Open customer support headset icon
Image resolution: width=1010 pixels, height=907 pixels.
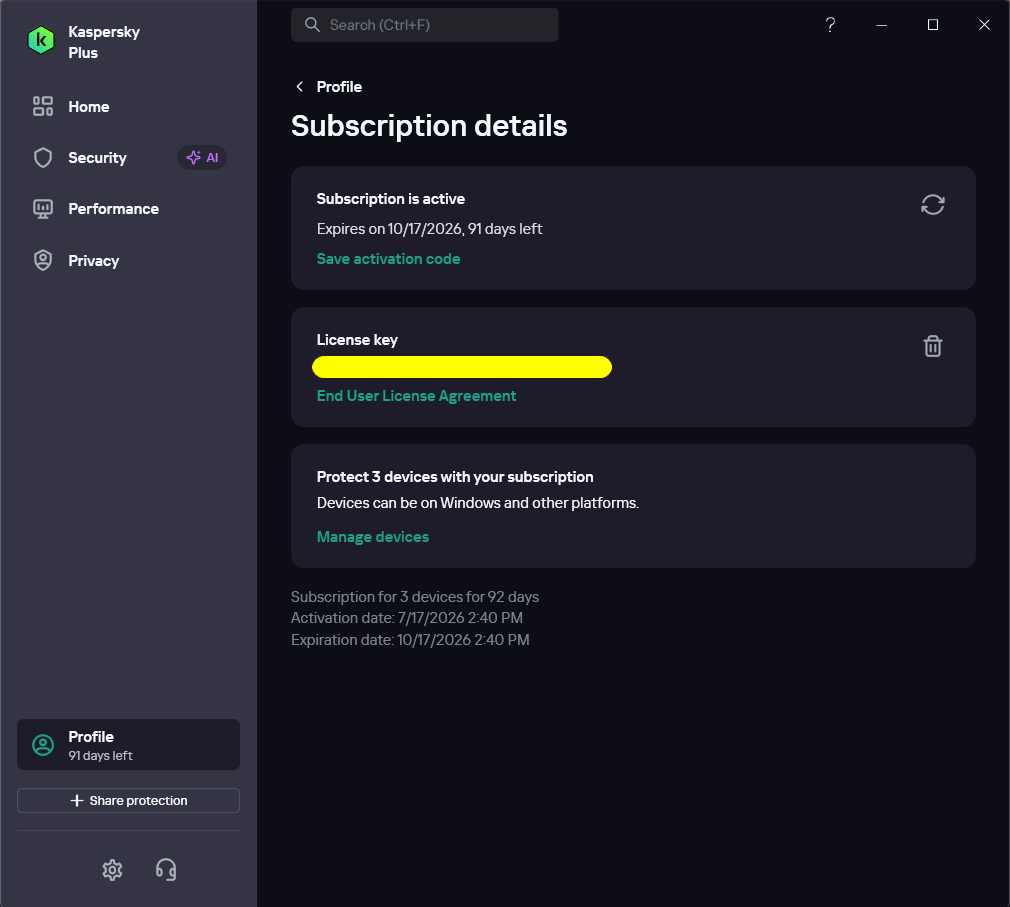pos(166,870)
